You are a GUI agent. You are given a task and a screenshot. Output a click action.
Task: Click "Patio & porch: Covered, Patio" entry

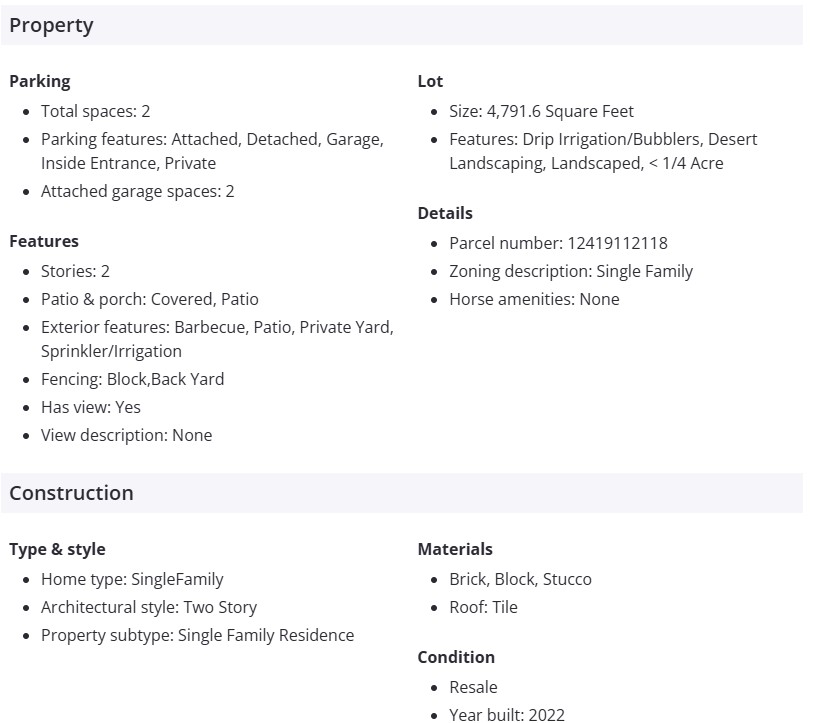pyautogui.click(x=149, y=299)
